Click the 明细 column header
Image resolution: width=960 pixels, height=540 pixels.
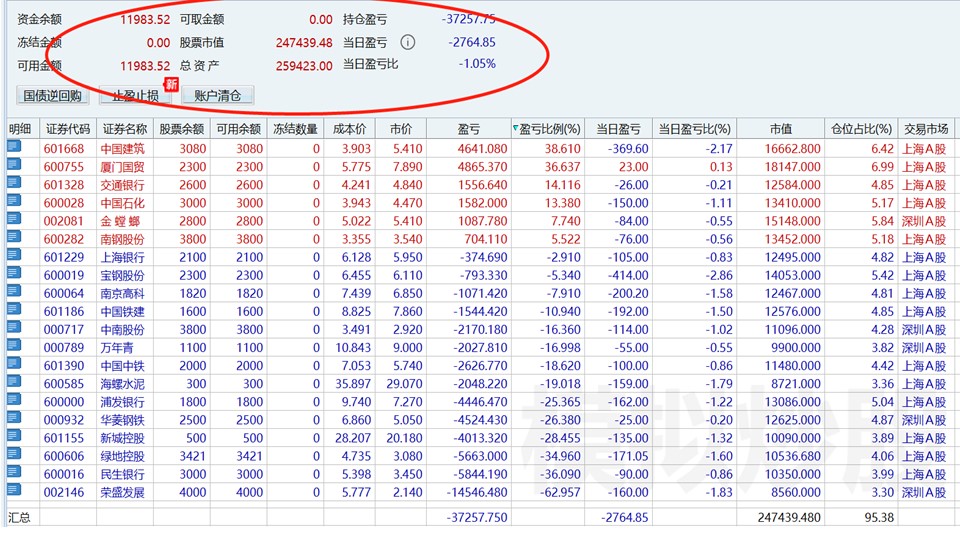point(20,129)
